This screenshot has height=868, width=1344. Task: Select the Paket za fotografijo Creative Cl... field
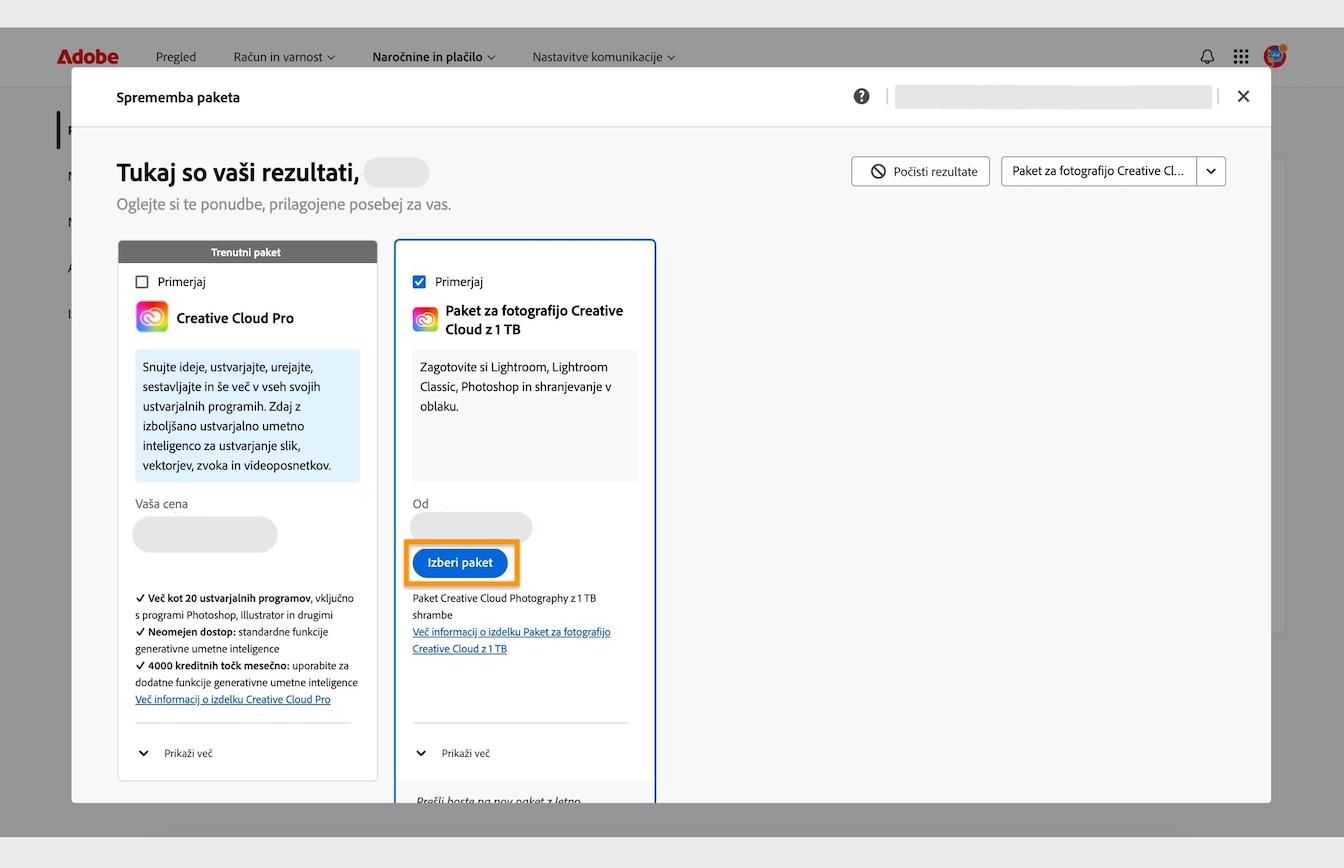click(x=1099, y=171)
